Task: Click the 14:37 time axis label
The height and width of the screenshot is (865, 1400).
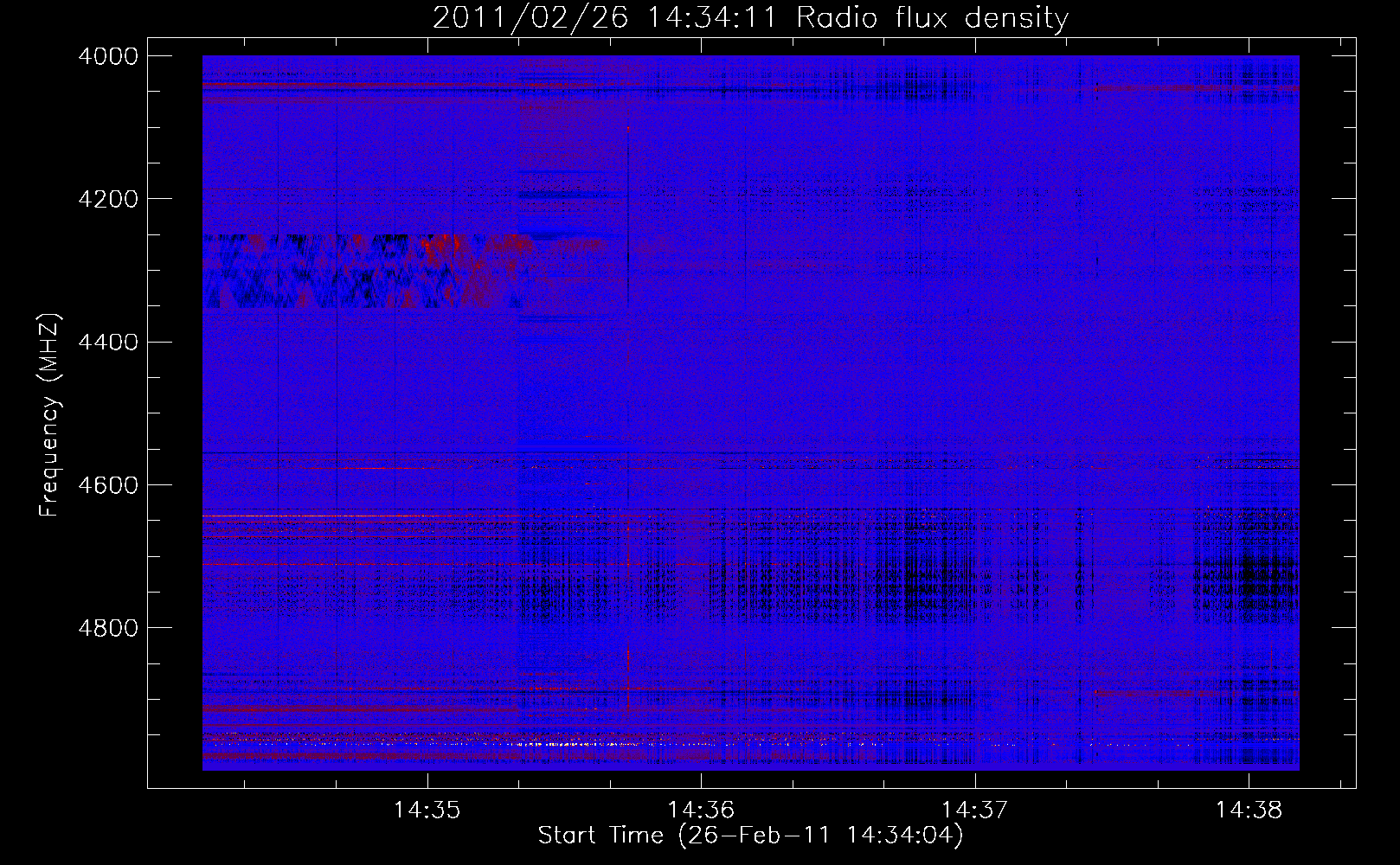Action: tap(975, 810)
